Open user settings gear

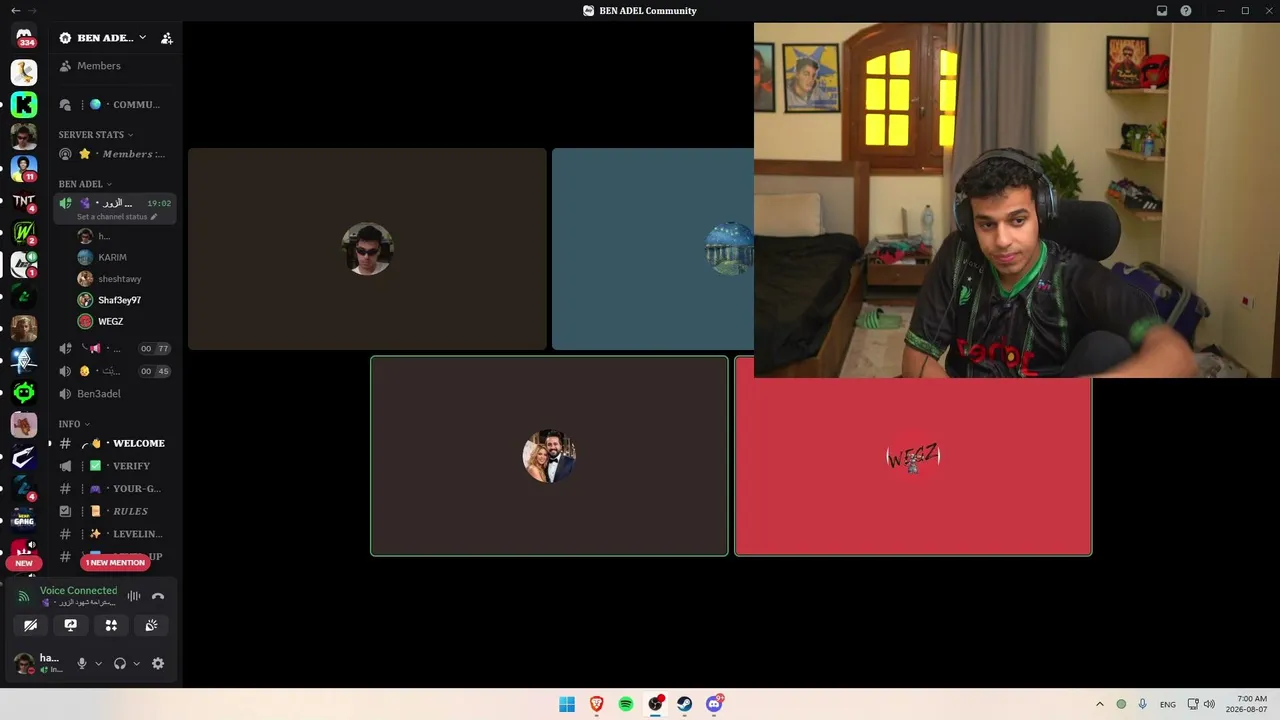[158, 664]
